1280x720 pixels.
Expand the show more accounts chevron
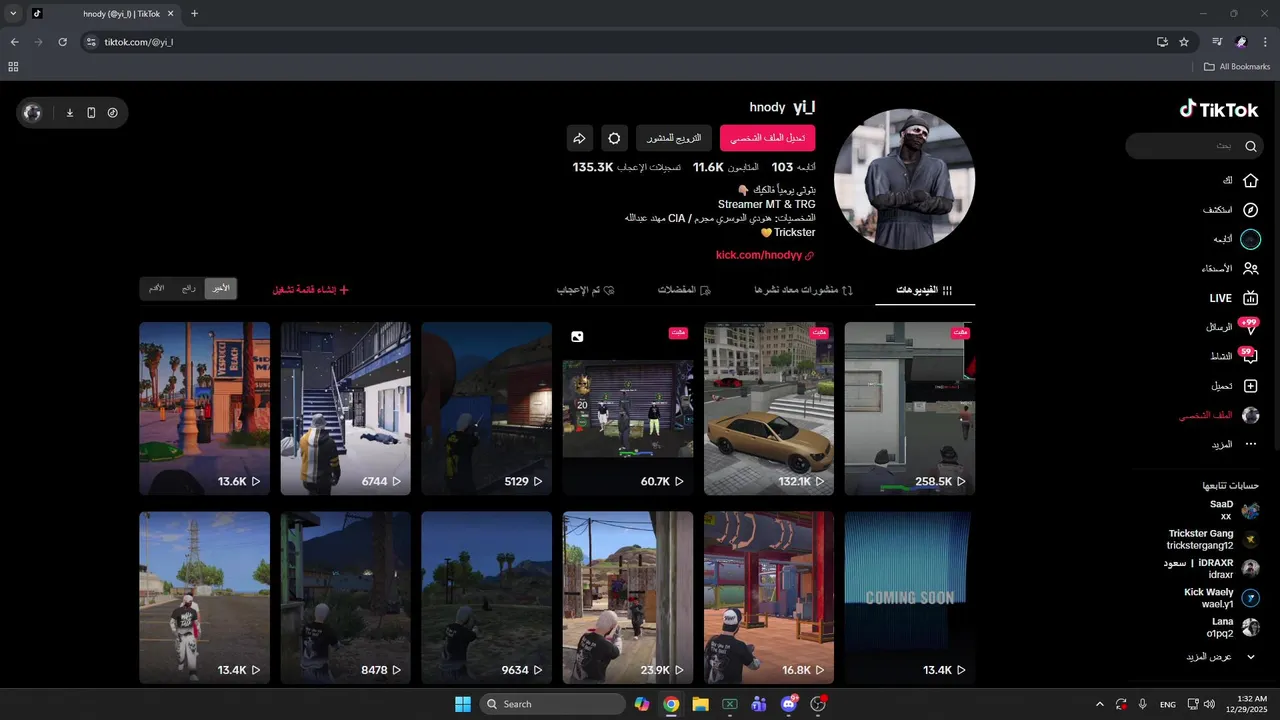(x=1250, y=657)
